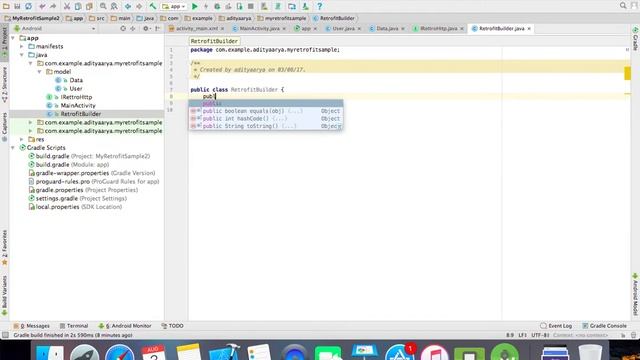
Task: Open gradle.properties file
Action: coord(83,190)
